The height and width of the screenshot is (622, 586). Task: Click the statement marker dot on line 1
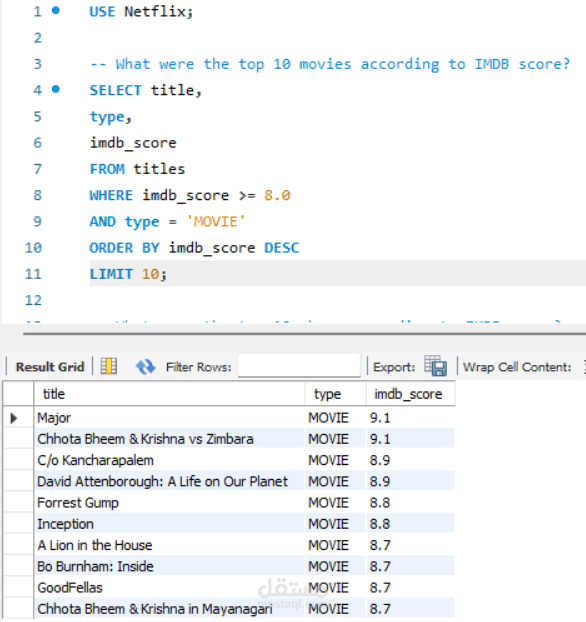tap(56, 11)
